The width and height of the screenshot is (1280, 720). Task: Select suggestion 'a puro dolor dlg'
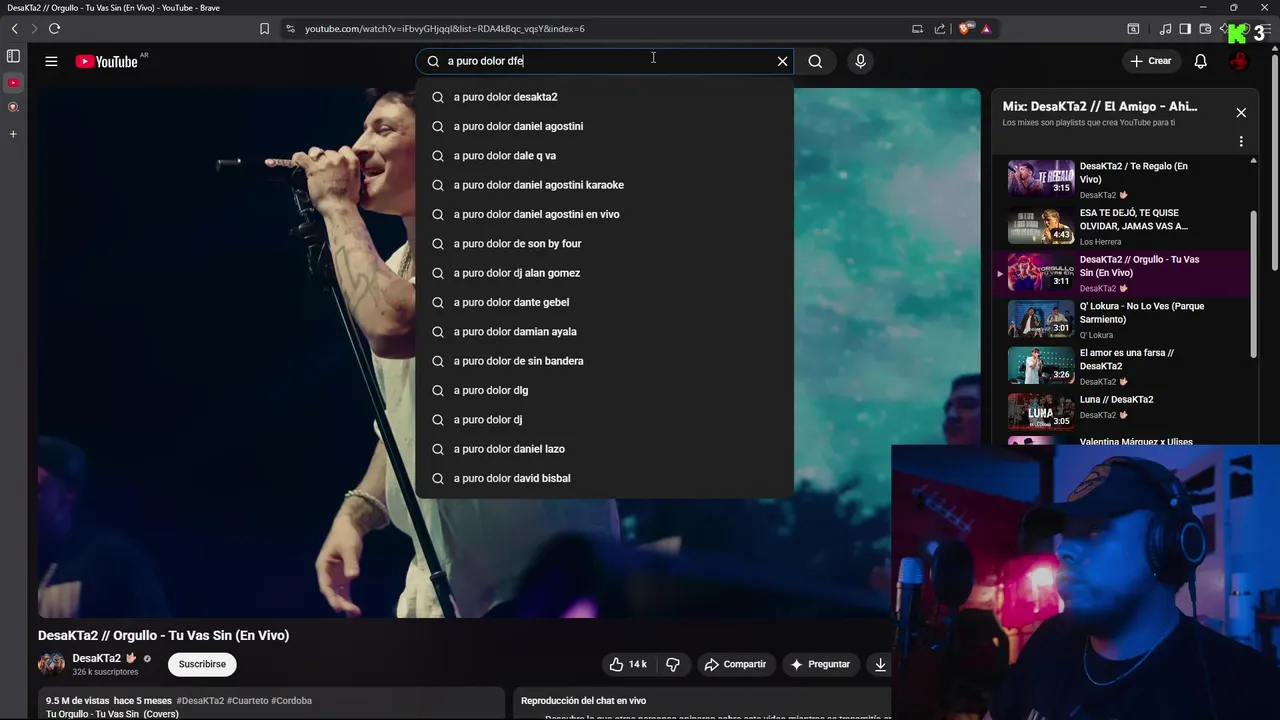click(x=604, y=390)
